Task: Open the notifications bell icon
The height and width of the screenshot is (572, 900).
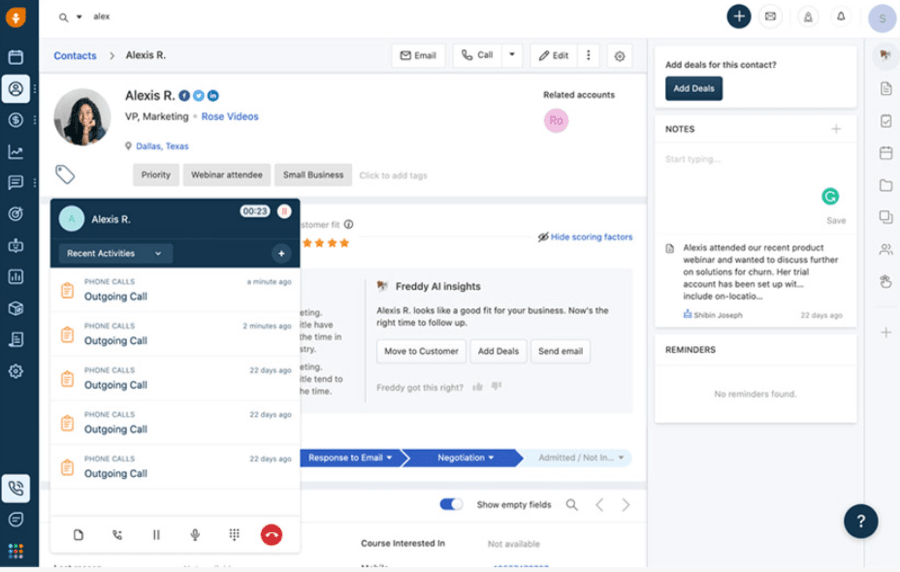Action: [x=841, y=17]
